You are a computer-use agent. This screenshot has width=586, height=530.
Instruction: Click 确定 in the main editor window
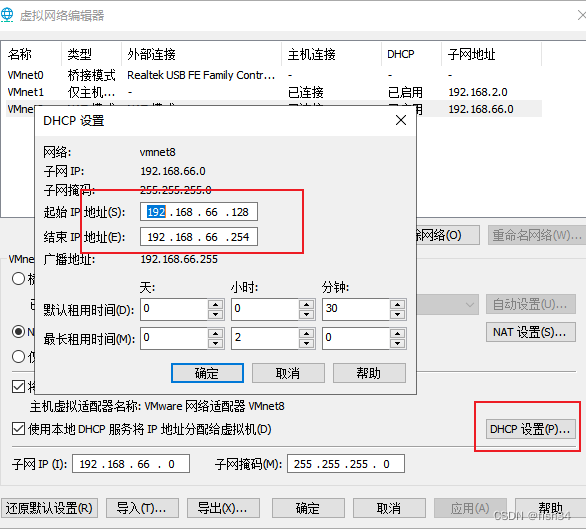[308, 508]
